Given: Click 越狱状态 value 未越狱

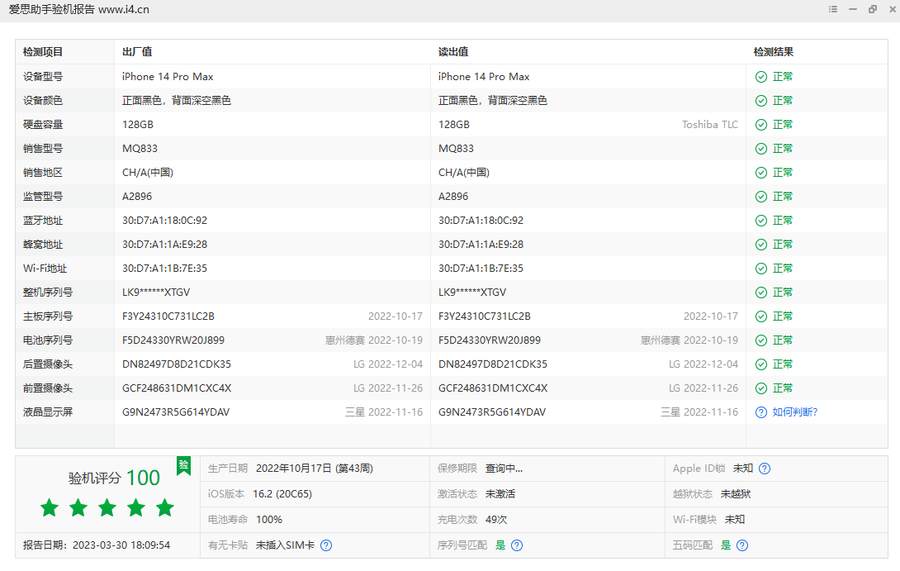Looking at the screenshot, I should coord(736,494).
